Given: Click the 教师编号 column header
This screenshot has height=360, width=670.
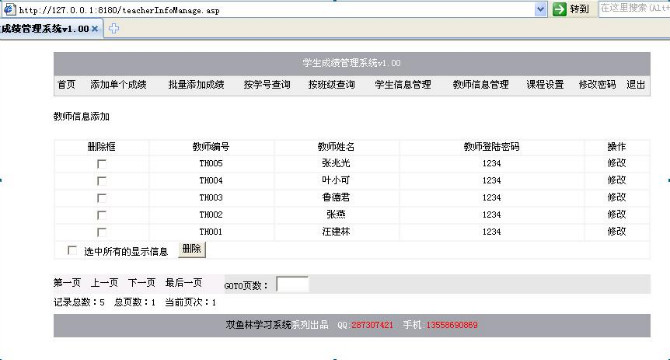Looking at the screenshot, I should [211, 147].
